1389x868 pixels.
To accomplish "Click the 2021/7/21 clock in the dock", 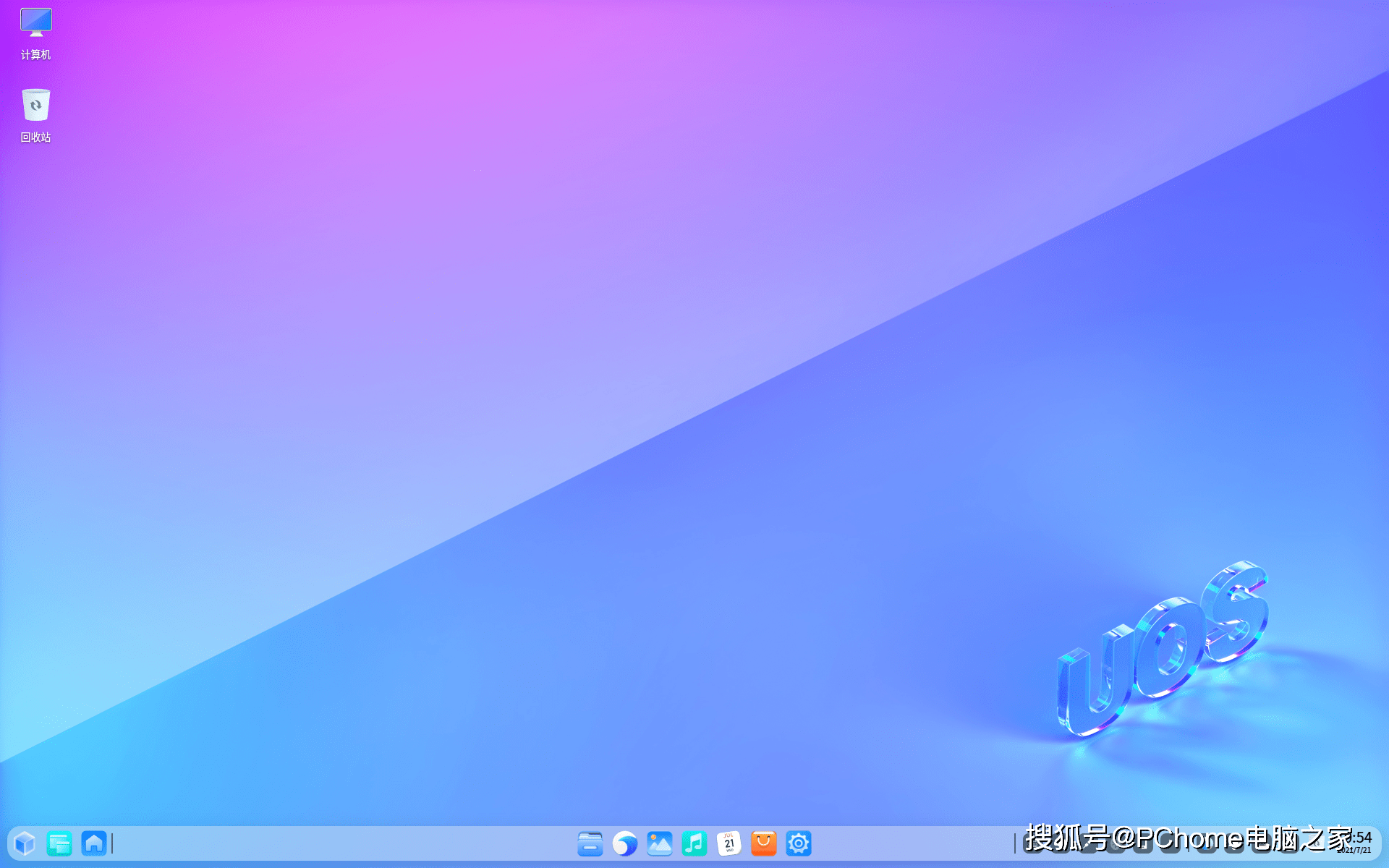I will [x=1355, y=843].
